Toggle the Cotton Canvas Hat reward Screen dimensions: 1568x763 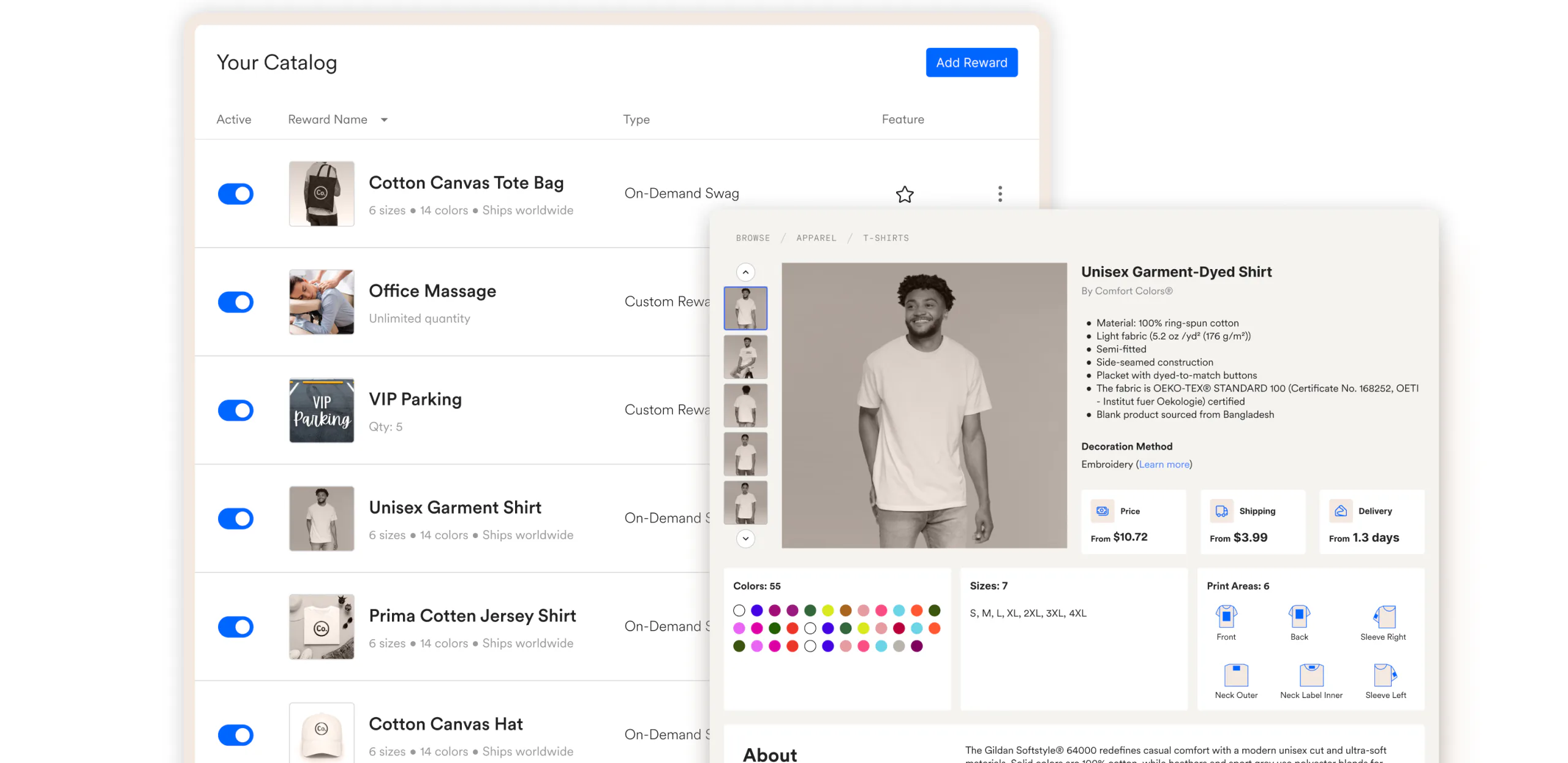point(235,735)
